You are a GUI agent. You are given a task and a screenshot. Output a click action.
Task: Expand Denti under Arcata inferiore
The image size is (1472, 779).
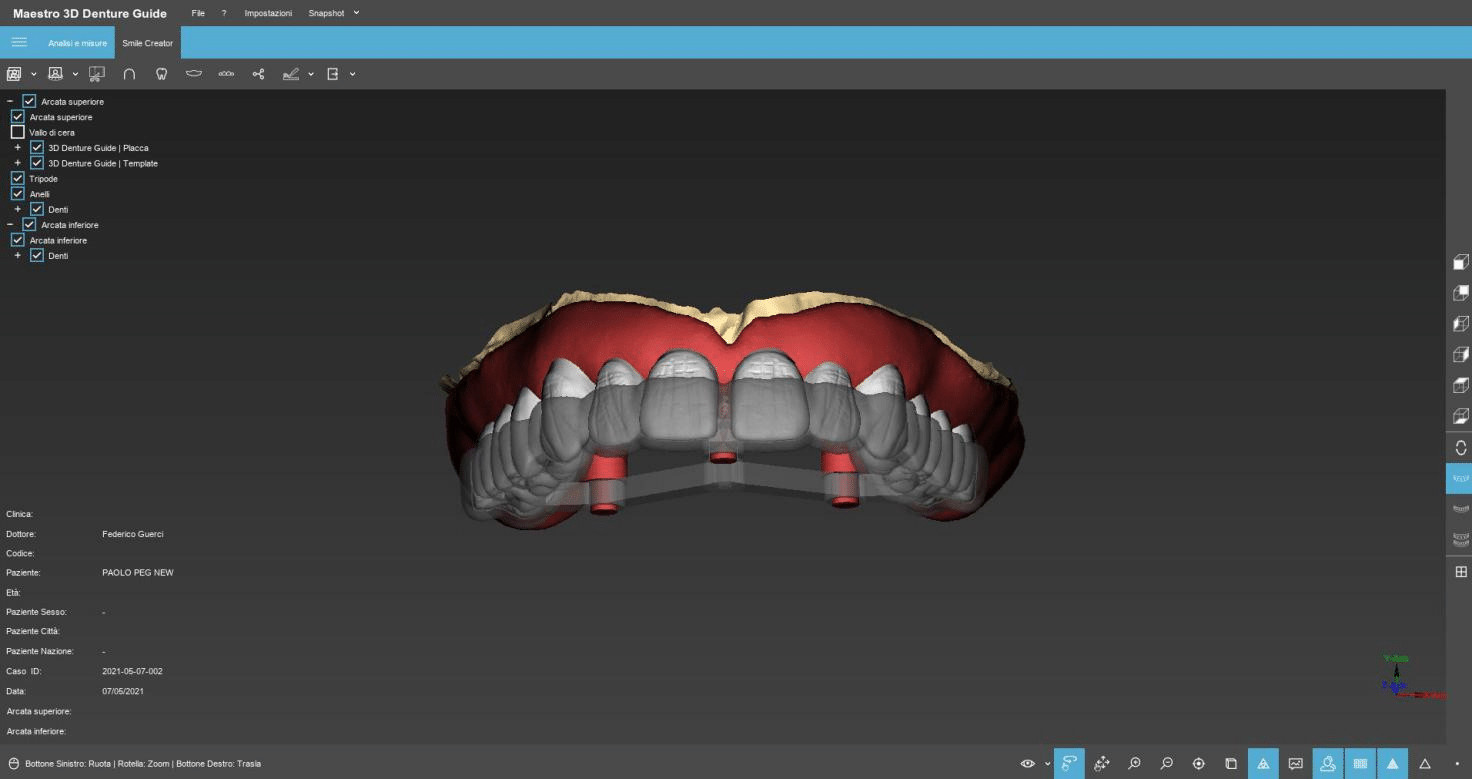17,256
